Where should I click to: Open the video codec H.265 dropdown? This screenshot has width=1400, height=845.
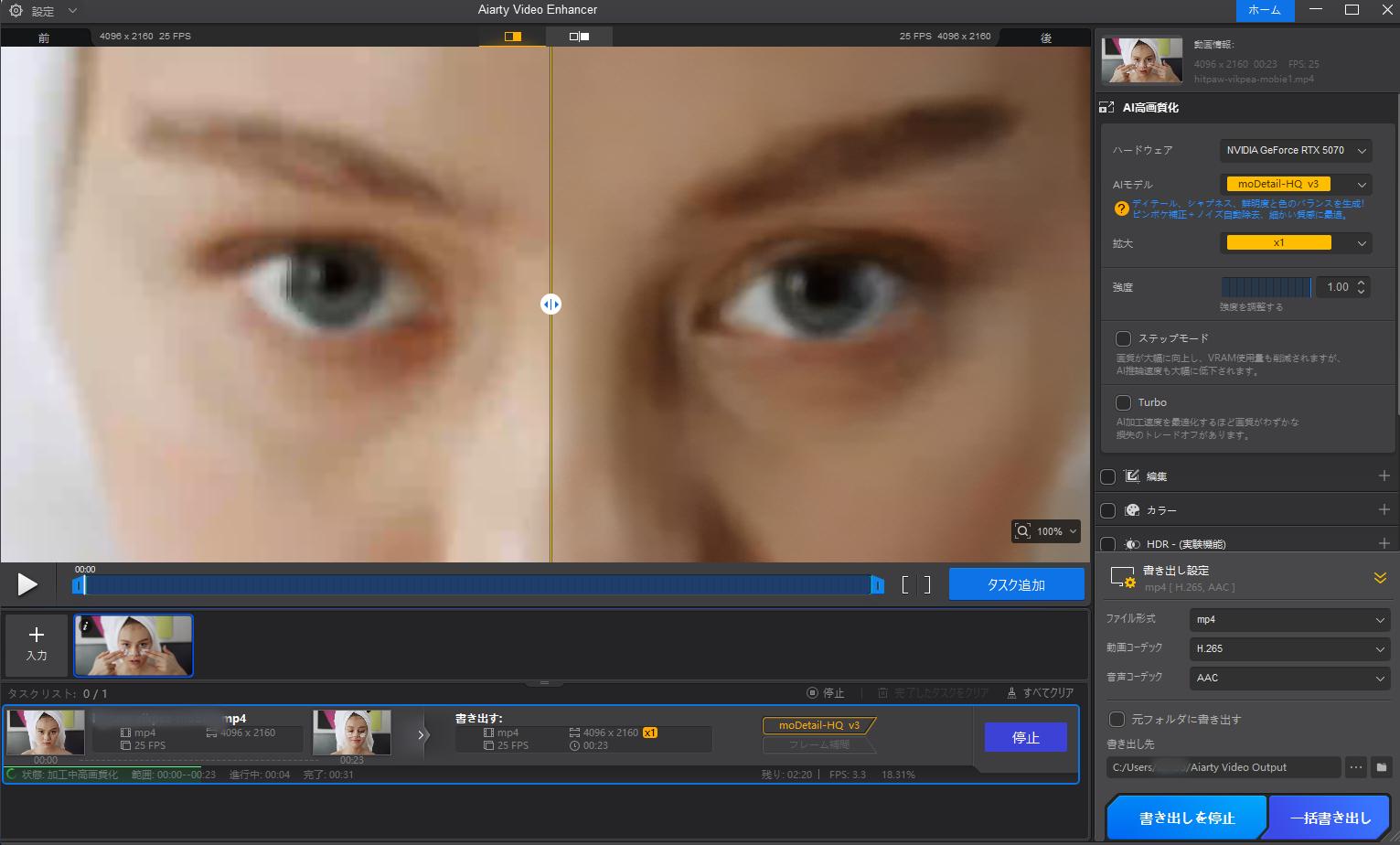click(x=1289, y=648)
